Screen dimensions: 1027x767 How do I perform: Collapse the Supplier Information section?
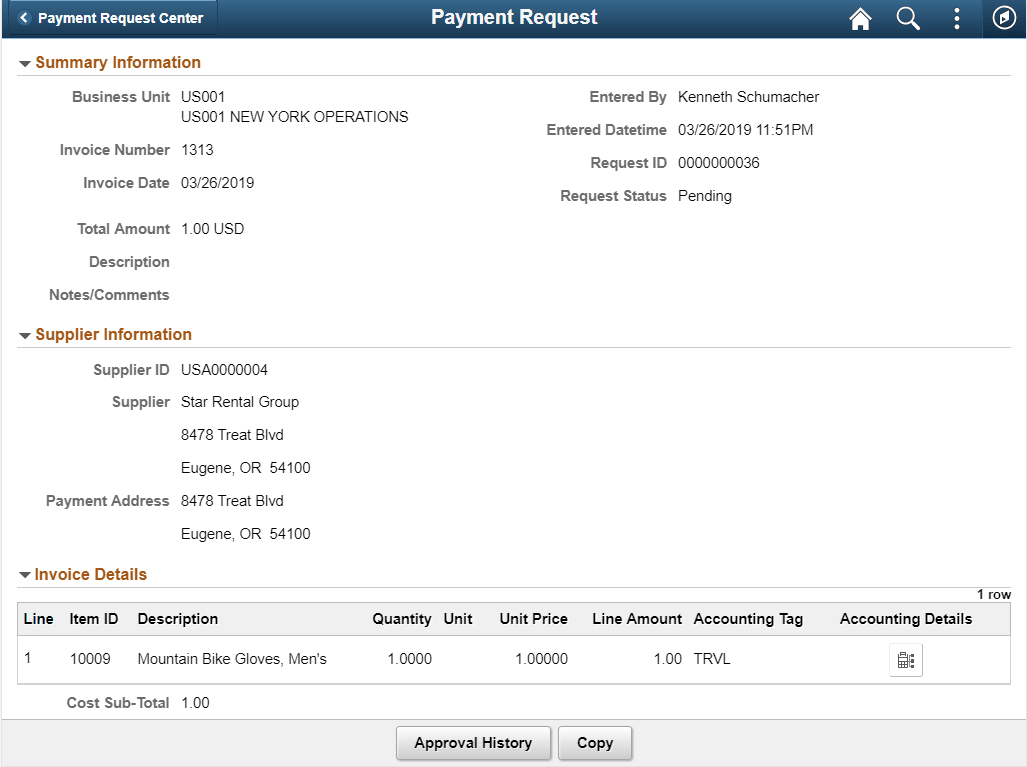coord(25,334)
